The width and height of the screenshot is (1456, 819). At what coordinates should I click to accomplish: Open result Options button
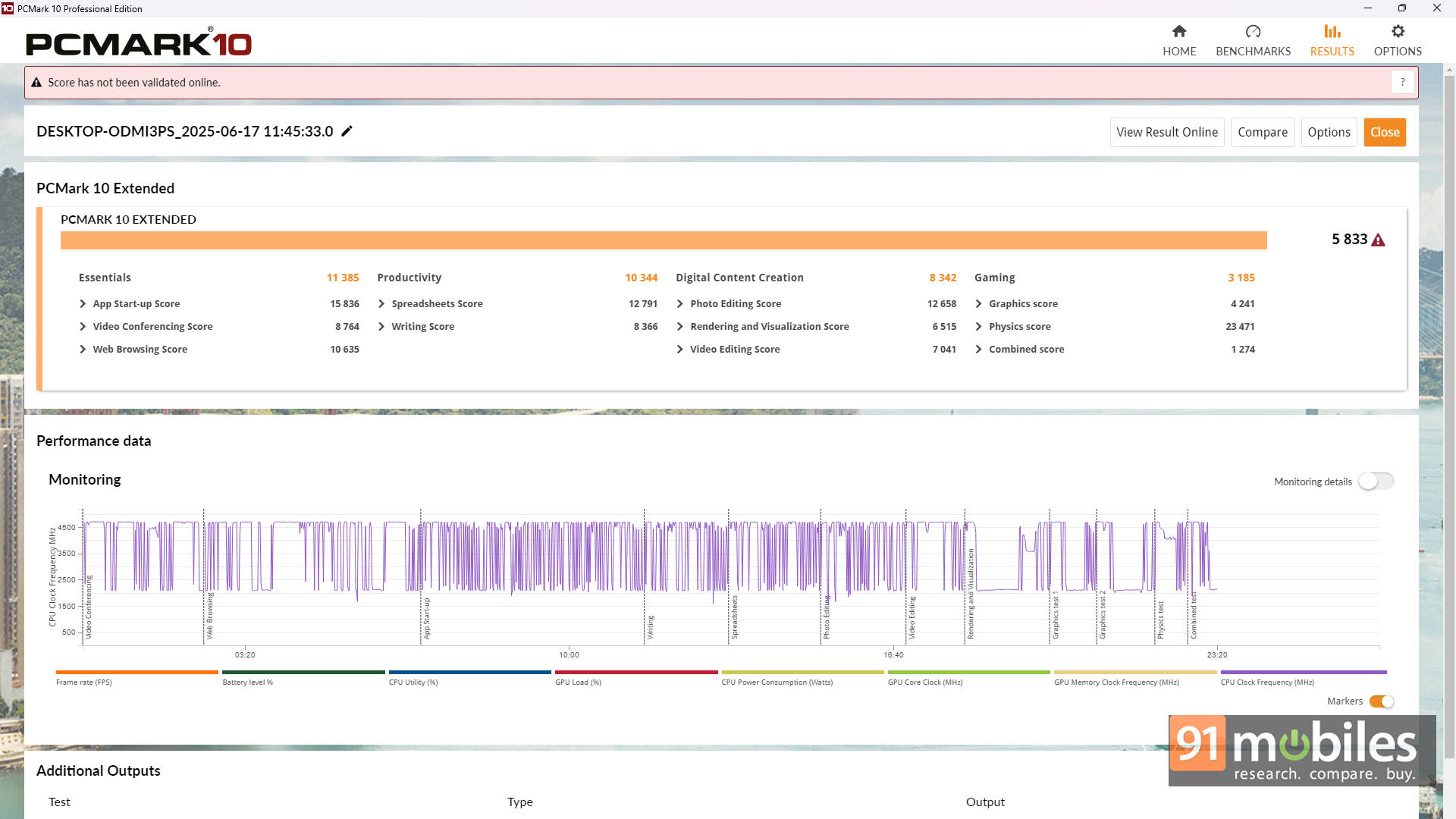click(1329, 132)
